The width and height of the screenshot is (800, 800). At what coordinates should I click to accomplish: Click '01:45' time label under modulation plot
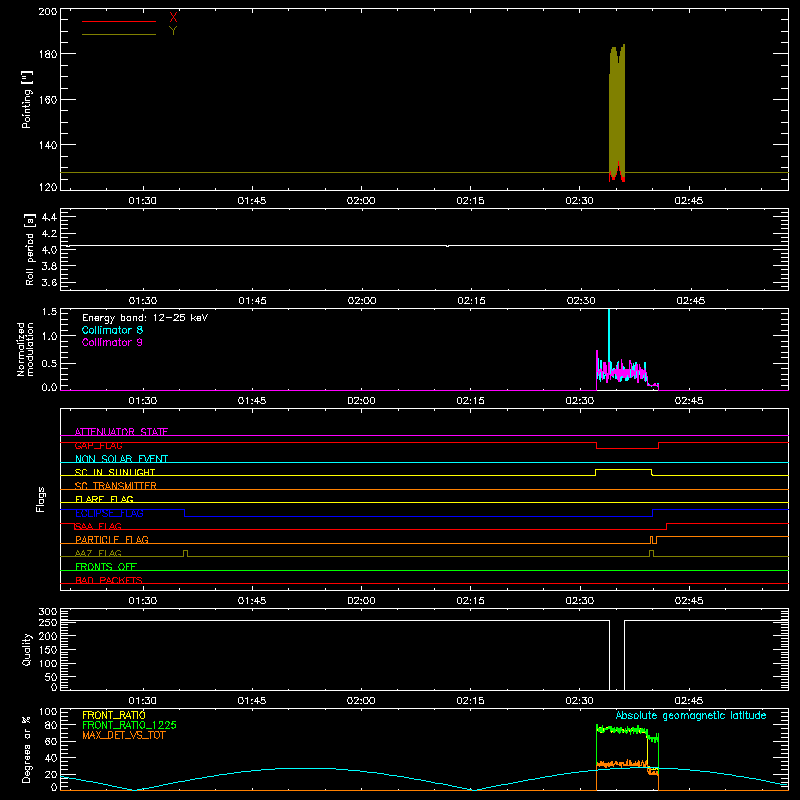[x=252, y=401]
